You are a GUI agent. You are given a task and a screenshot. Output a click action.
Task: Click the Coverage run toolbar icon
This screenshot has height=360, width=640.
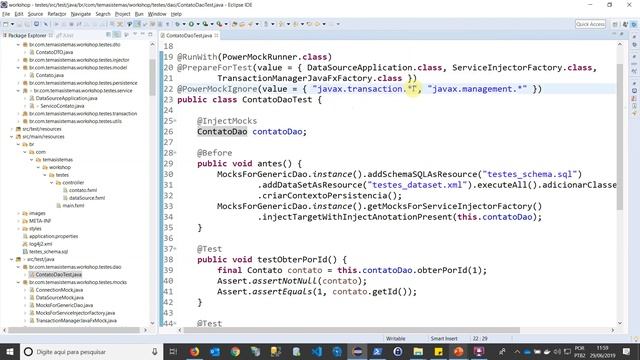(205, 24)
